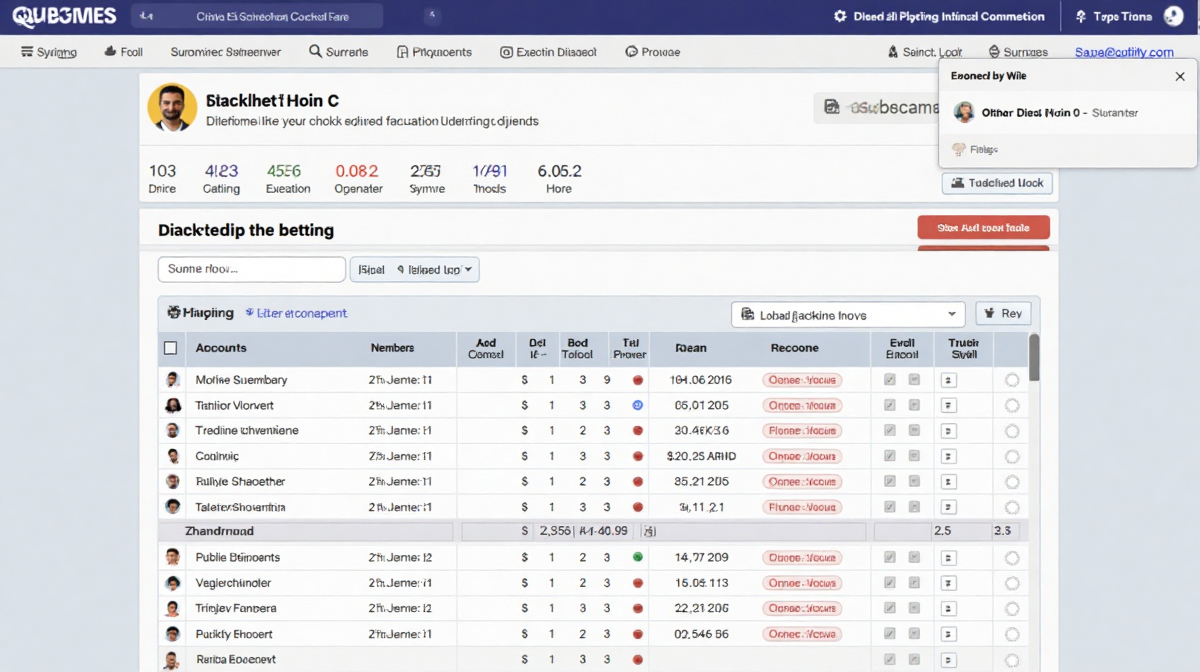Click the icon beside "Exectin Diiaeol"
Viewport: 1200px width, 672px height.
tap(506, 52)
